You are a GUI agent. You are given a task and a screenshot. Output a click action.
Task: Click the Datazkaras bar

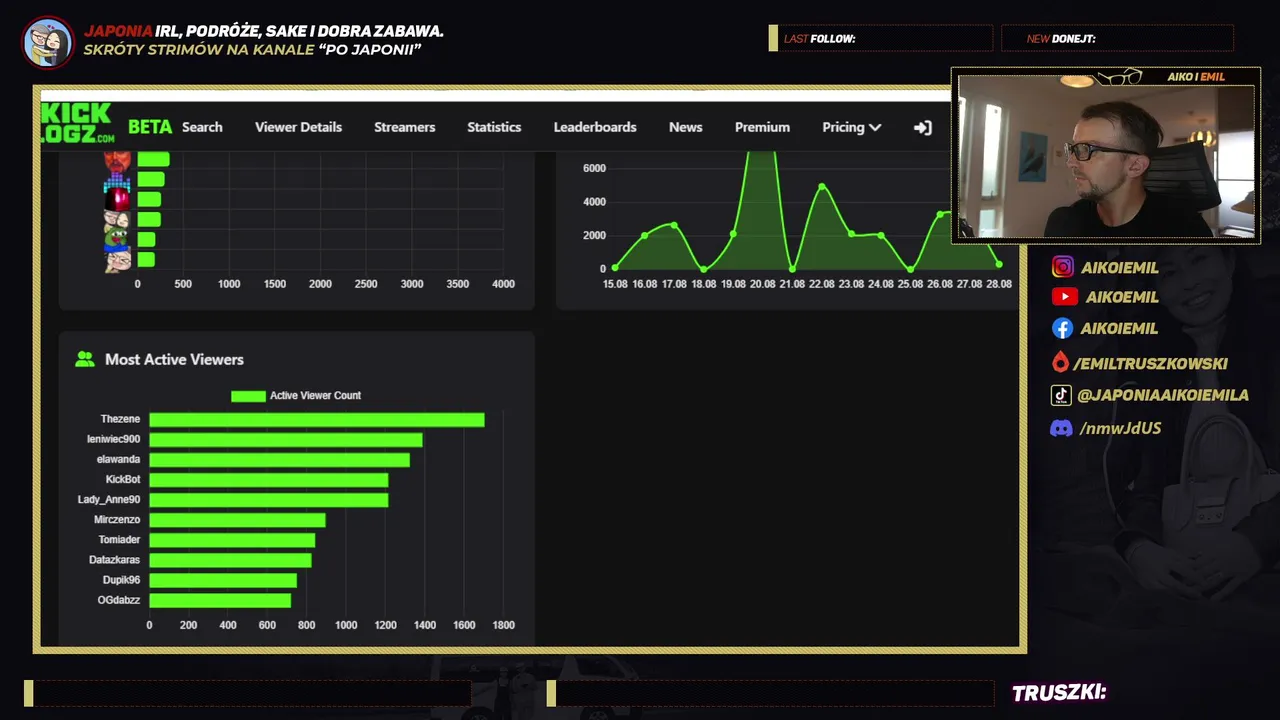coord(230,560)
